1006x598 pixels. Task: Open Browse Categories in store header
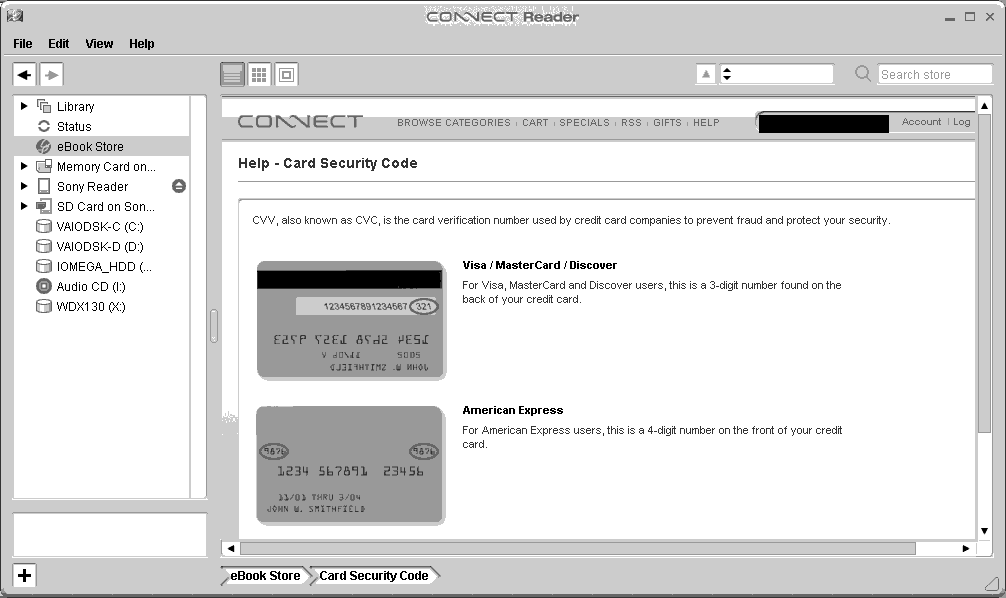tap(454, 123)
